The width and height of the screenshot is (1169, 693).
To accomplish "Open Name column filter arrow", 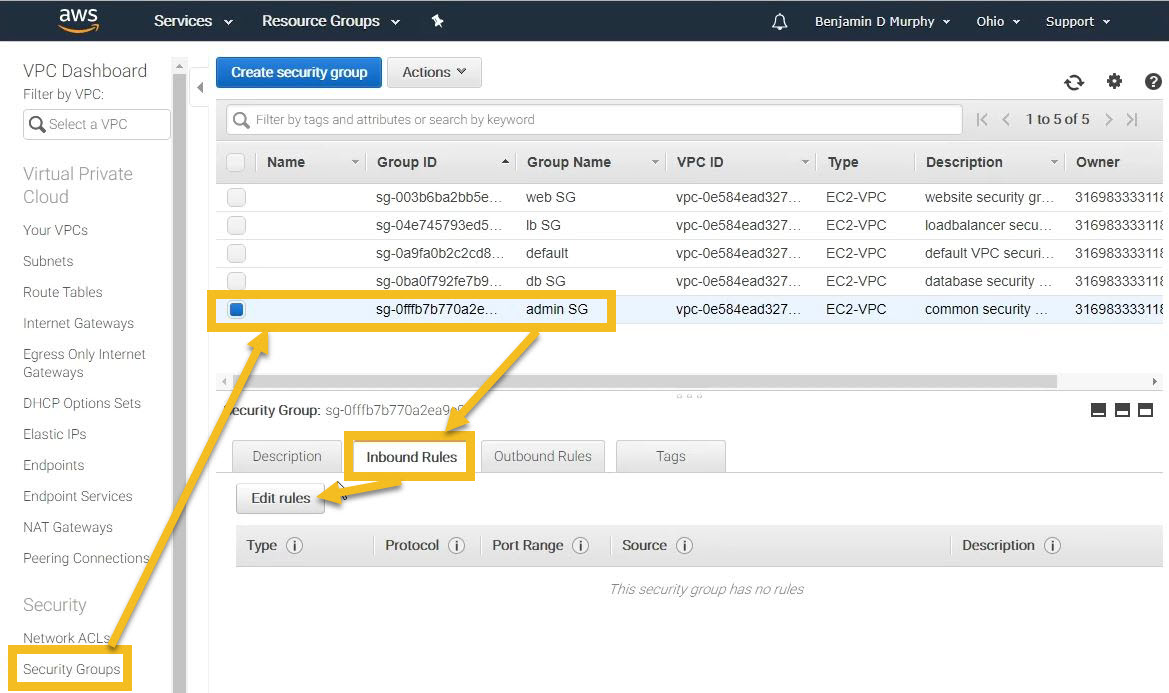I will coord(355,162).
